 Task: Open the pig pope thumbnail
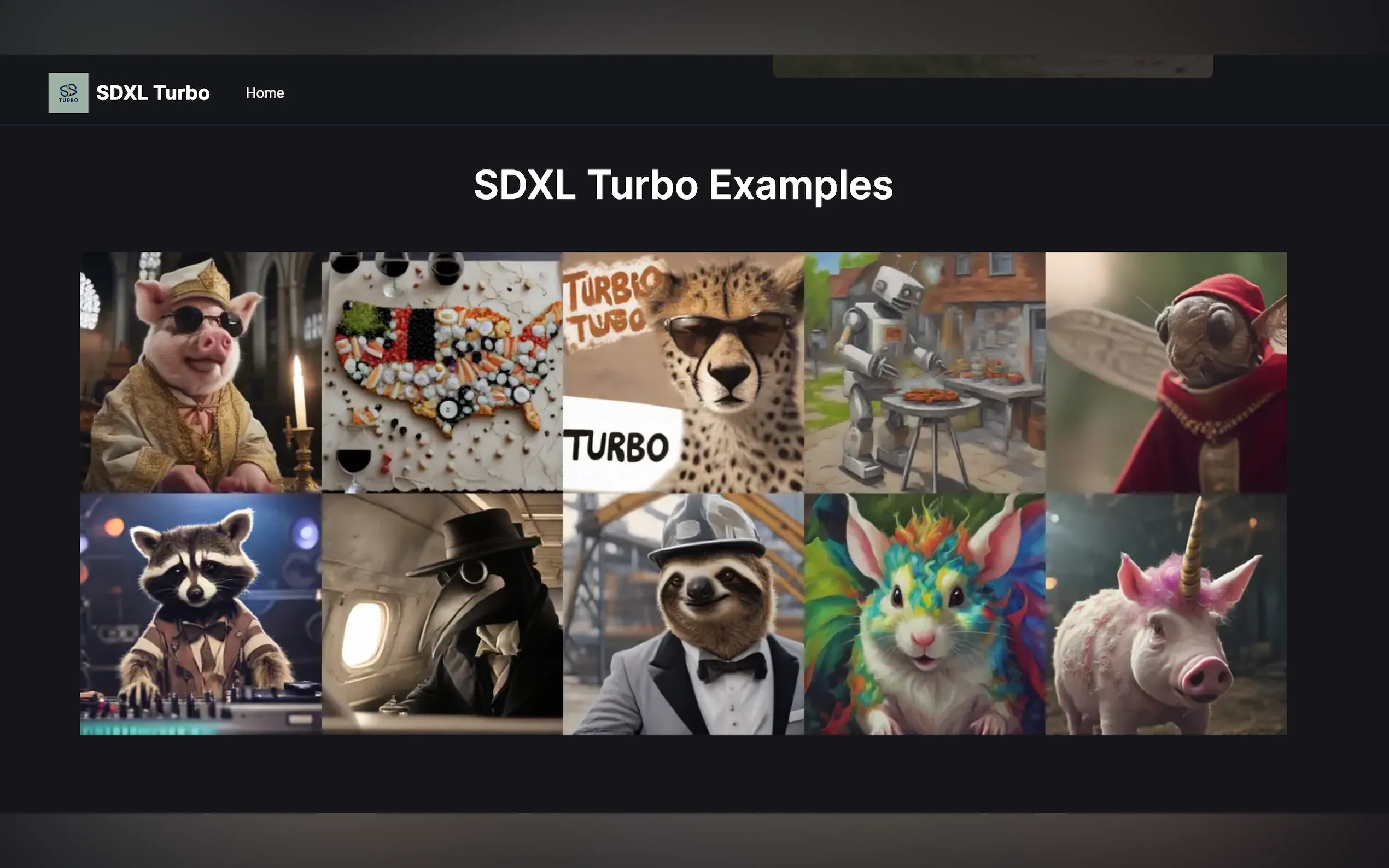198,370
